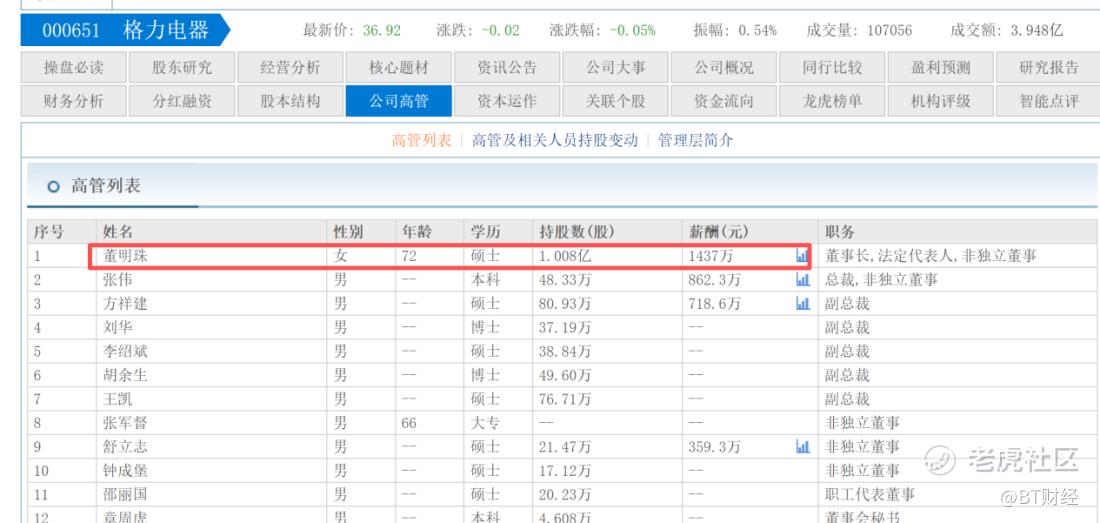Click the 高管列表 sub-navigation link
This screenshot has height=523, width=1100.
(x=422, y=140)
